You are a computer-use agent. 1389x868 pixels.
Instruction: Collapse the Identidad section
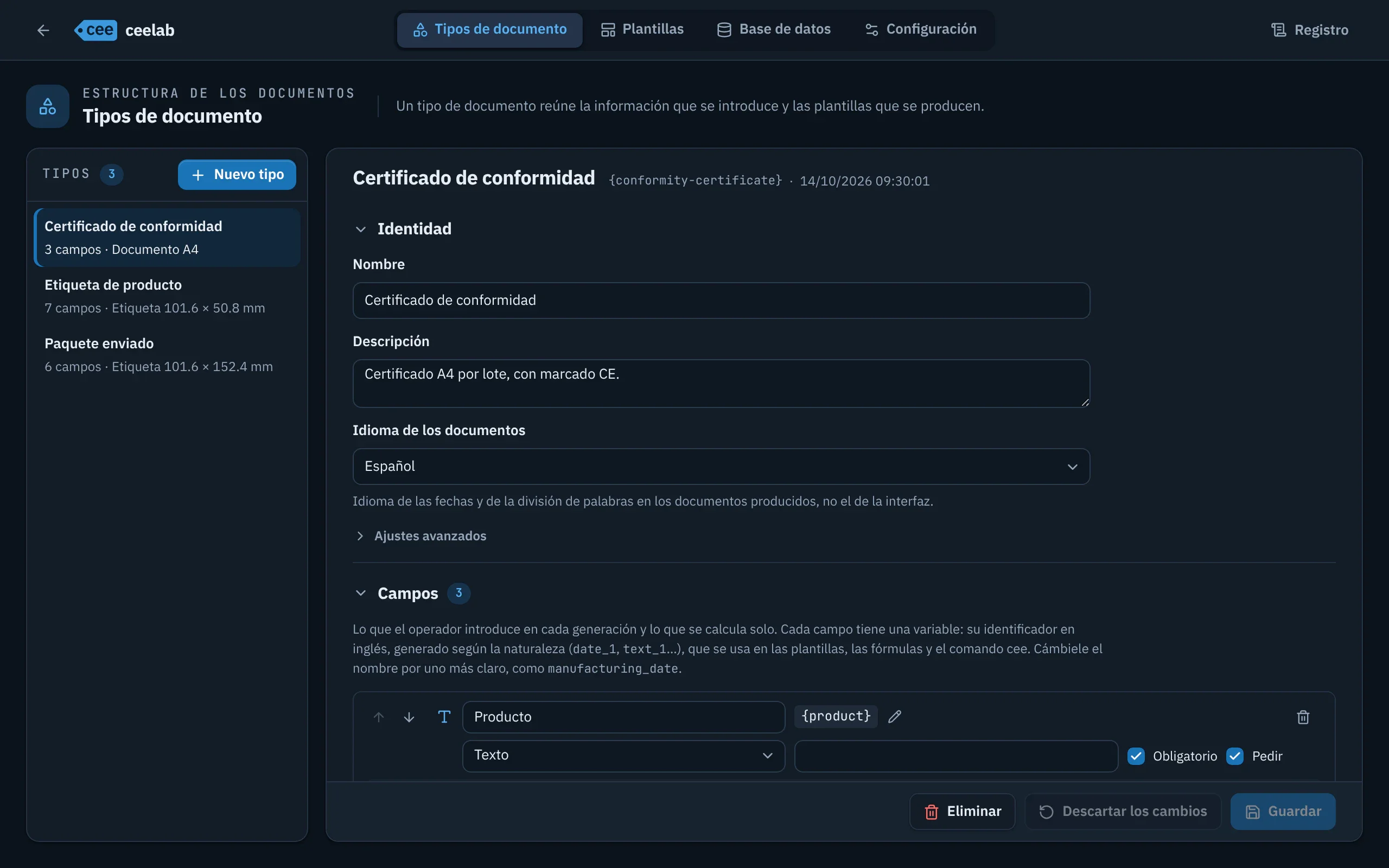click(360, 229)
